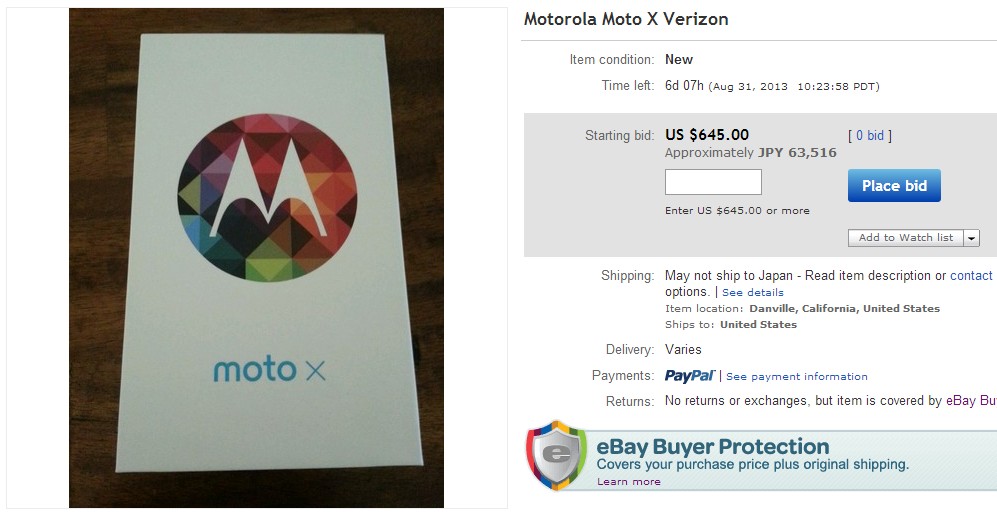This screenshot has width=997, height=517.
Task: Open the 0 bid link
Action: 869,136
